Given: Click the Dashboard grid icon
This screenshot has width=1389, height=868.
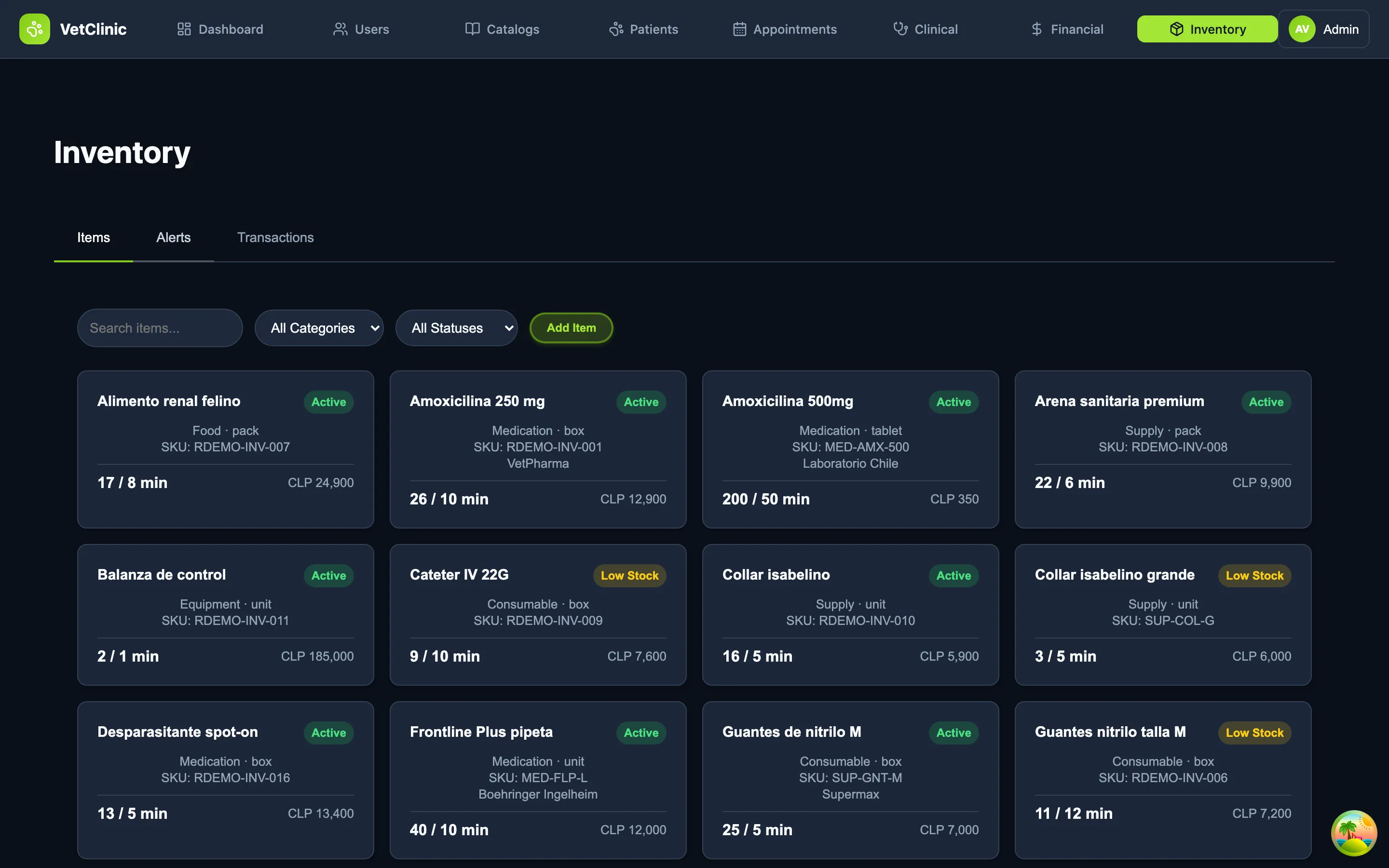Looking at the screenshot, I should point(184,29).
